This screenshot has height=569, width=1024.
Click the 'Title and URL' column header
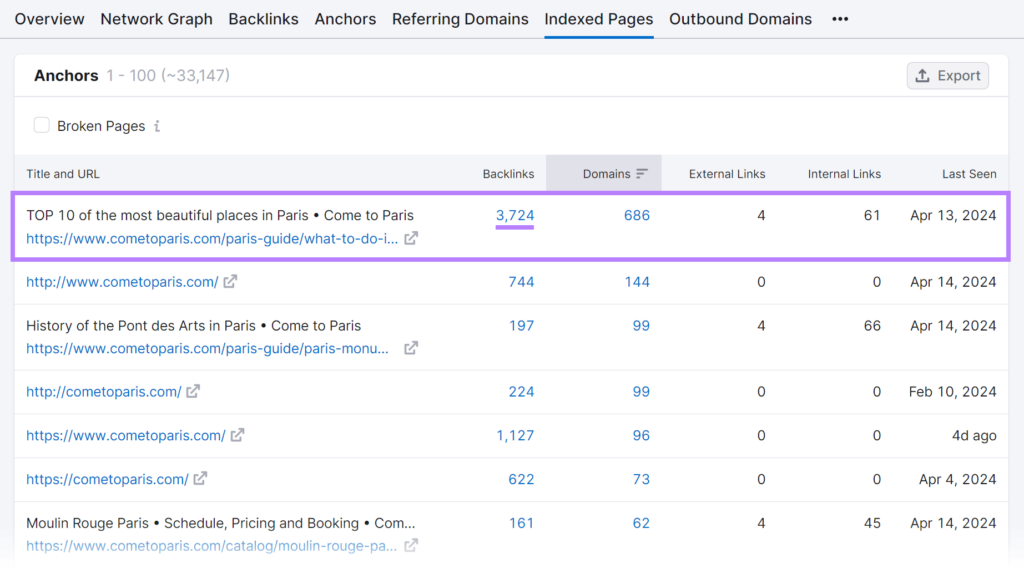63,174
